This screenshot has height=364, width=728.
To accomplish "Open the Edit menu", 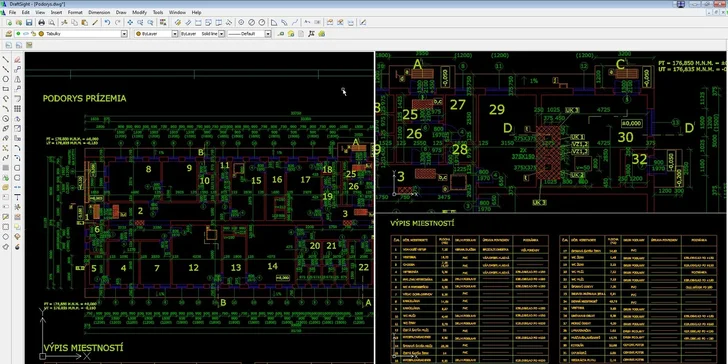I will pos(26,13).
